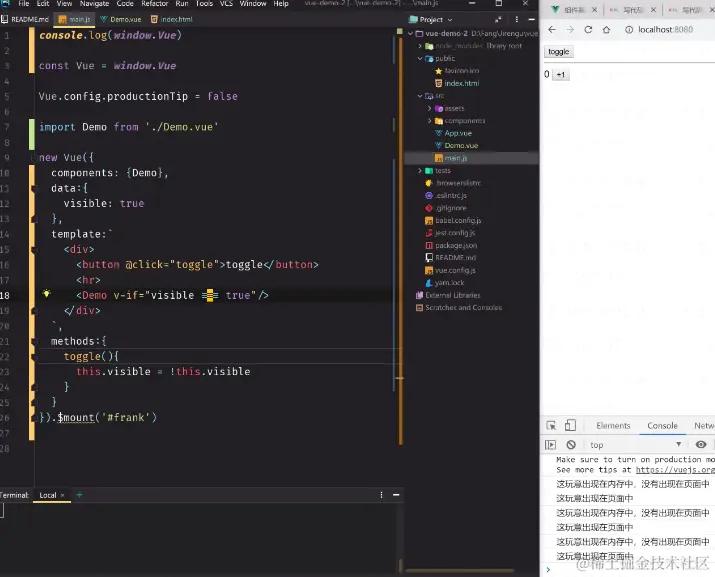Add a new terminal session
This screenshot has height=577, width=715.
click(x=79, y=495)
